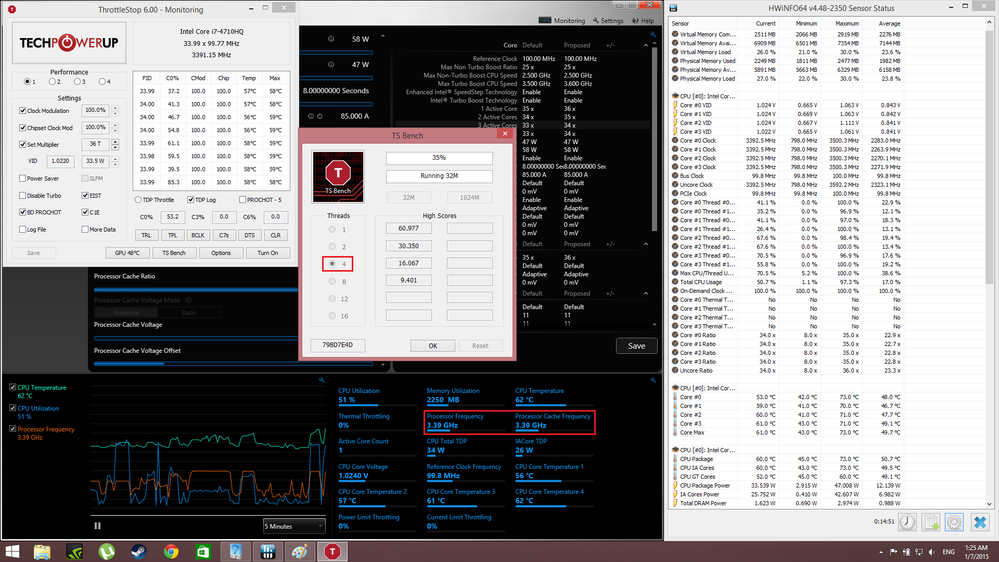The image size is (999, 562).
Task: Click HWiNFO window title icon
Action: pos(673,8)
